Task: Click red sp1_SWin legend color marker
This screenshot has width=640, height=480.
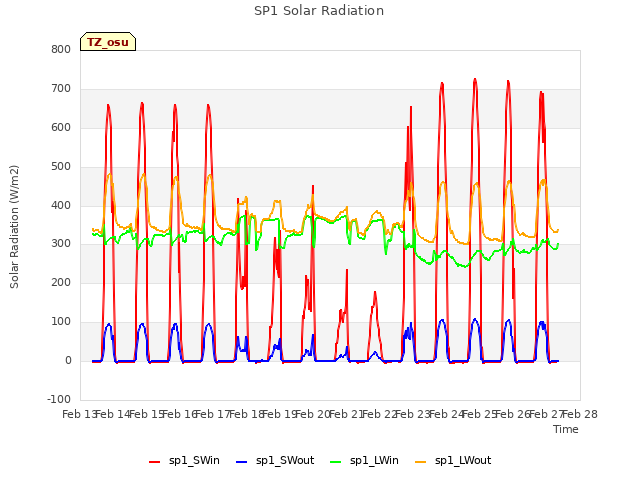Action: 154,462
